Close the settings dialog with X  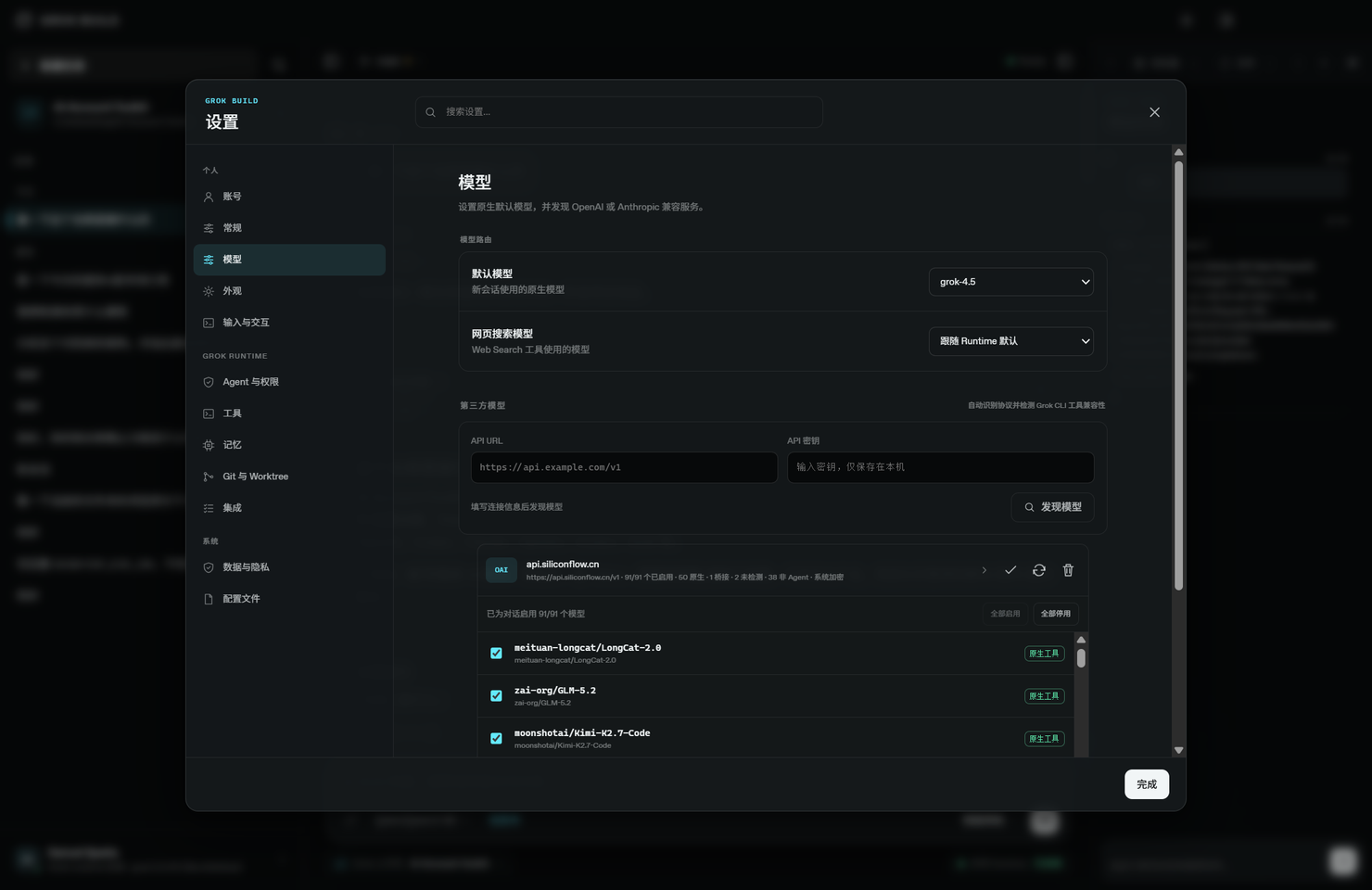coord(1154,112)
